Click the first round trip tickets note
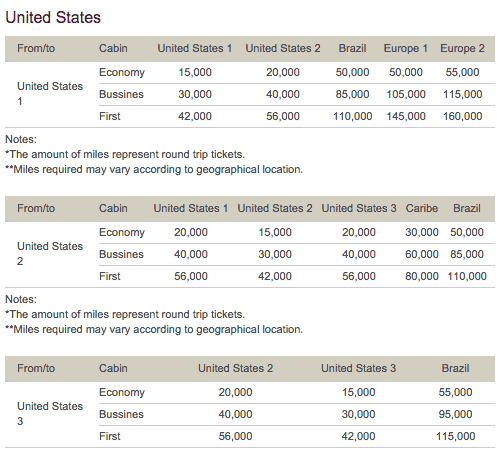Screen dimensions: 500x451 (x=125, y=154)
